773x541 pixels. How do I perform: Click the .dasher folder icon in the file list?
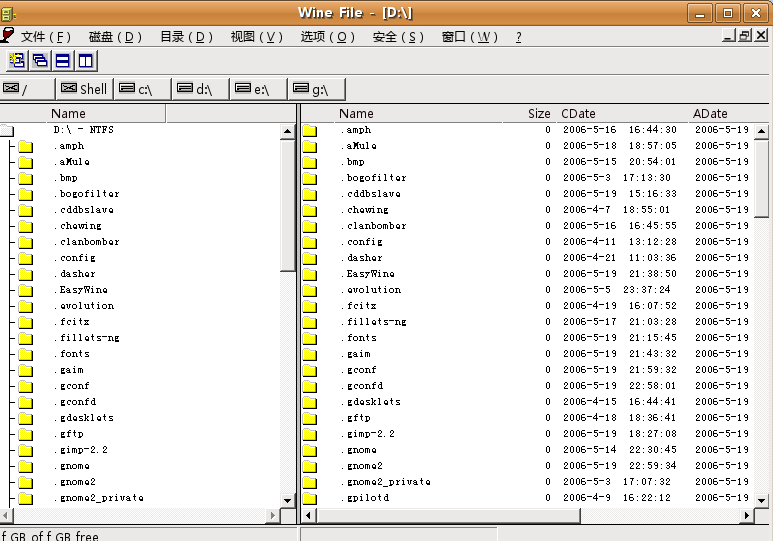(x=310, y=258)
